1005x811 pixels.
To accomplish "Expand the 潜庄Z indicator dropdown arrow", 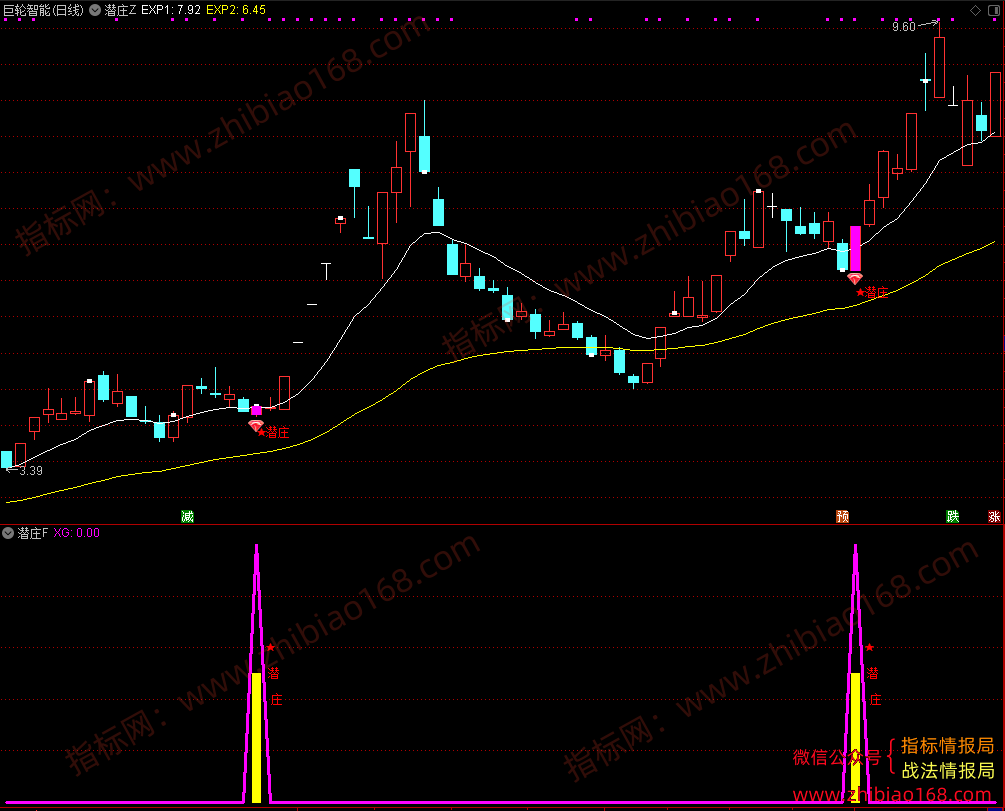I will (x=95, y=10).
